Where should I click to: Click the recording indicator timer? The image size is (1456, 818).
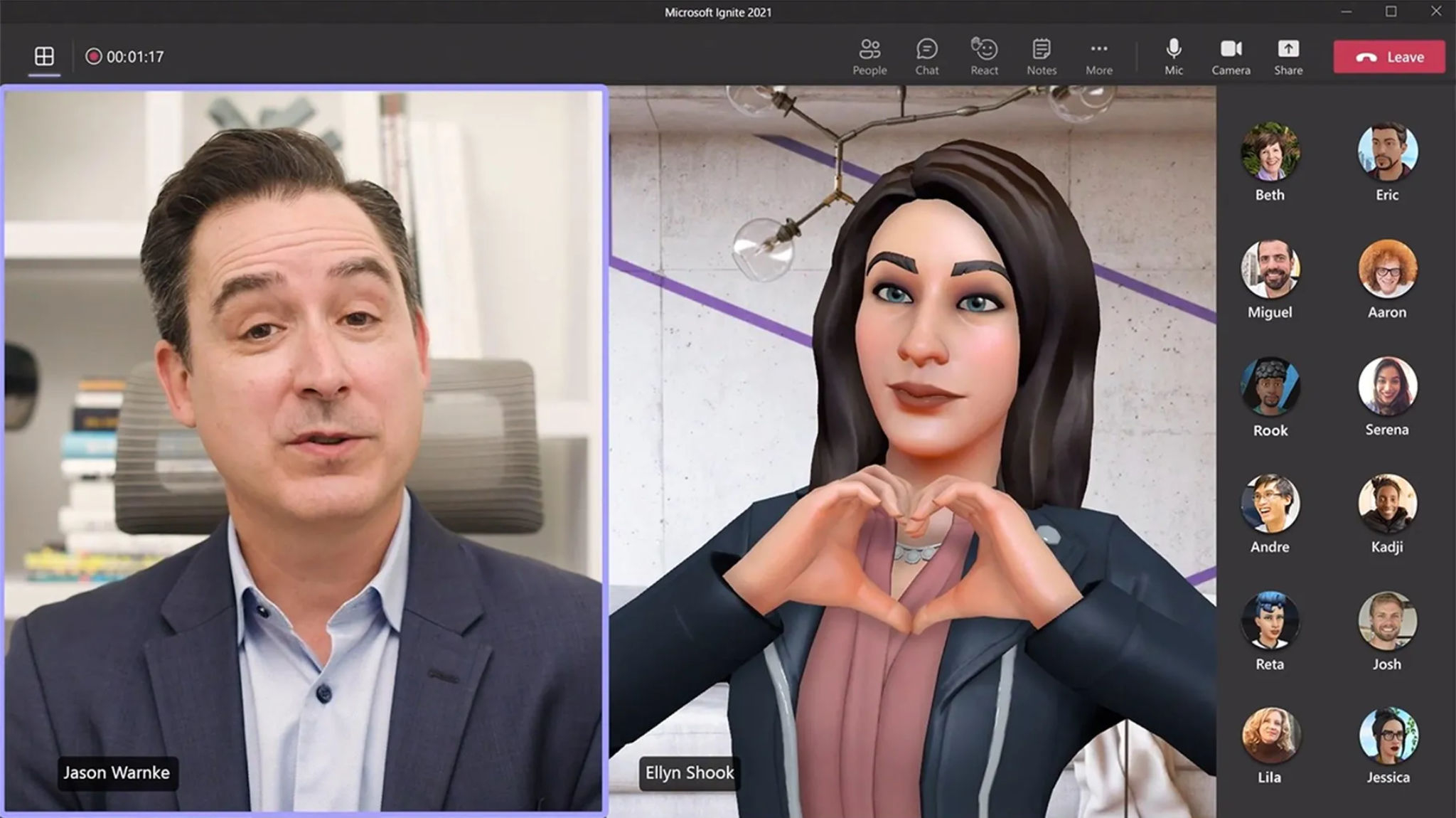pos(125,57)
